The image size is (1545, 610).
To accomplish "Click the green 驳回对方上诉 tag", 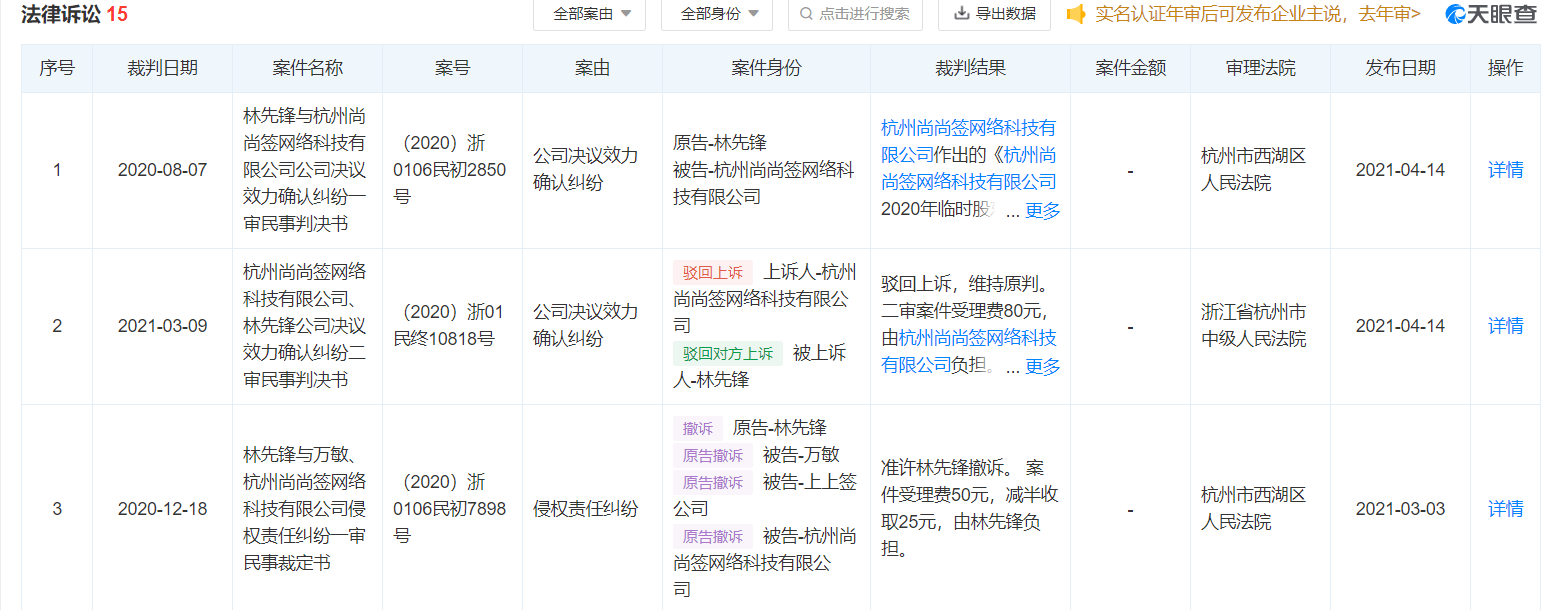I will [728, 353].
